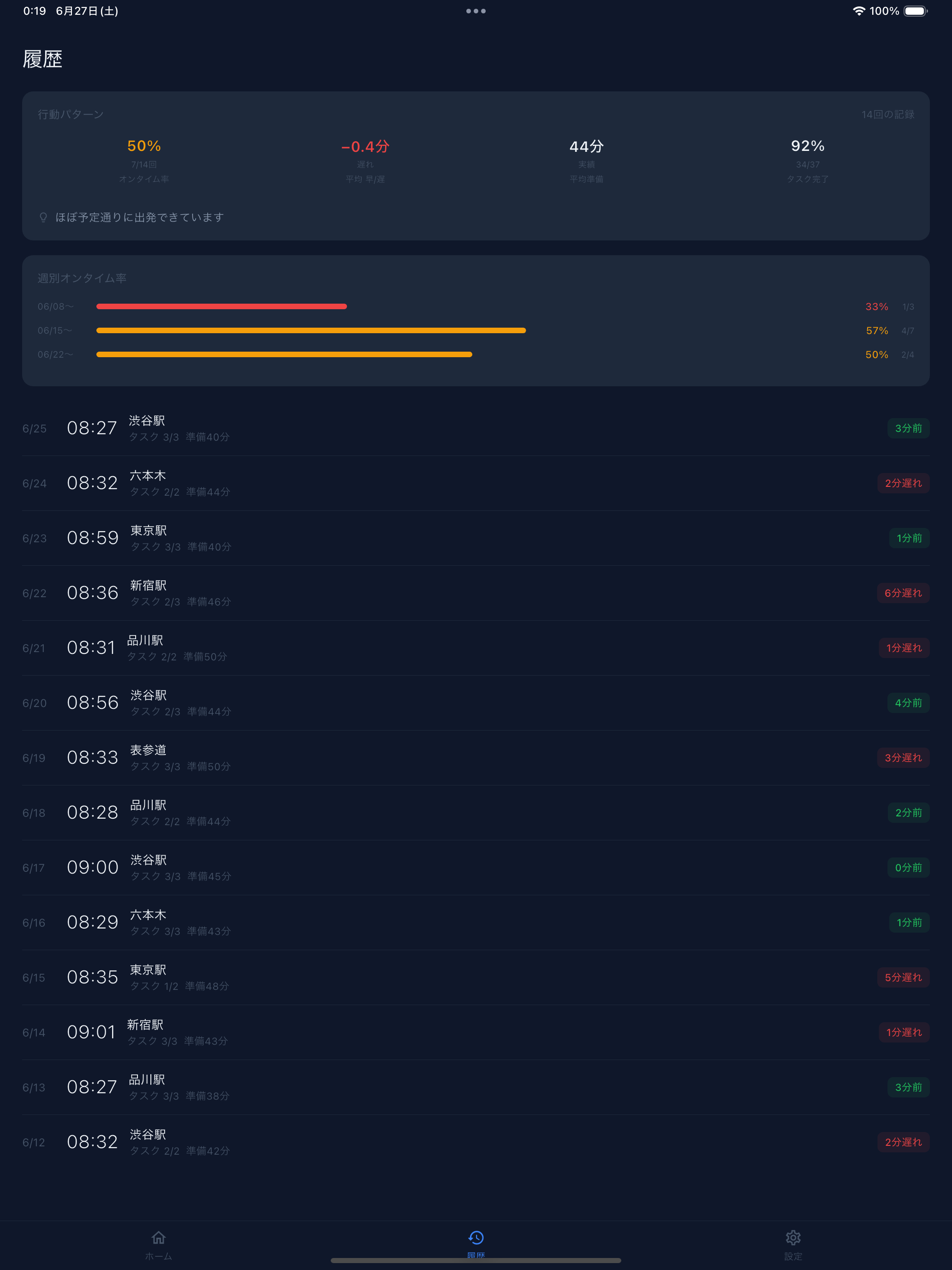Open the 6/16 六本木 history entry
This screenshot has width=952, height=1270.
click(x=476, y=923)
